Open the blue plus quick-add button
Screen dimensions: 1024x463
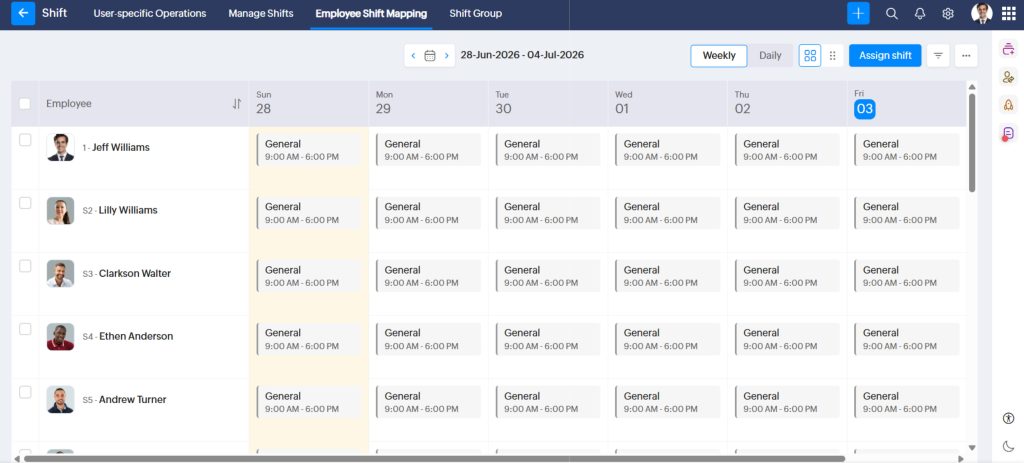858,13
